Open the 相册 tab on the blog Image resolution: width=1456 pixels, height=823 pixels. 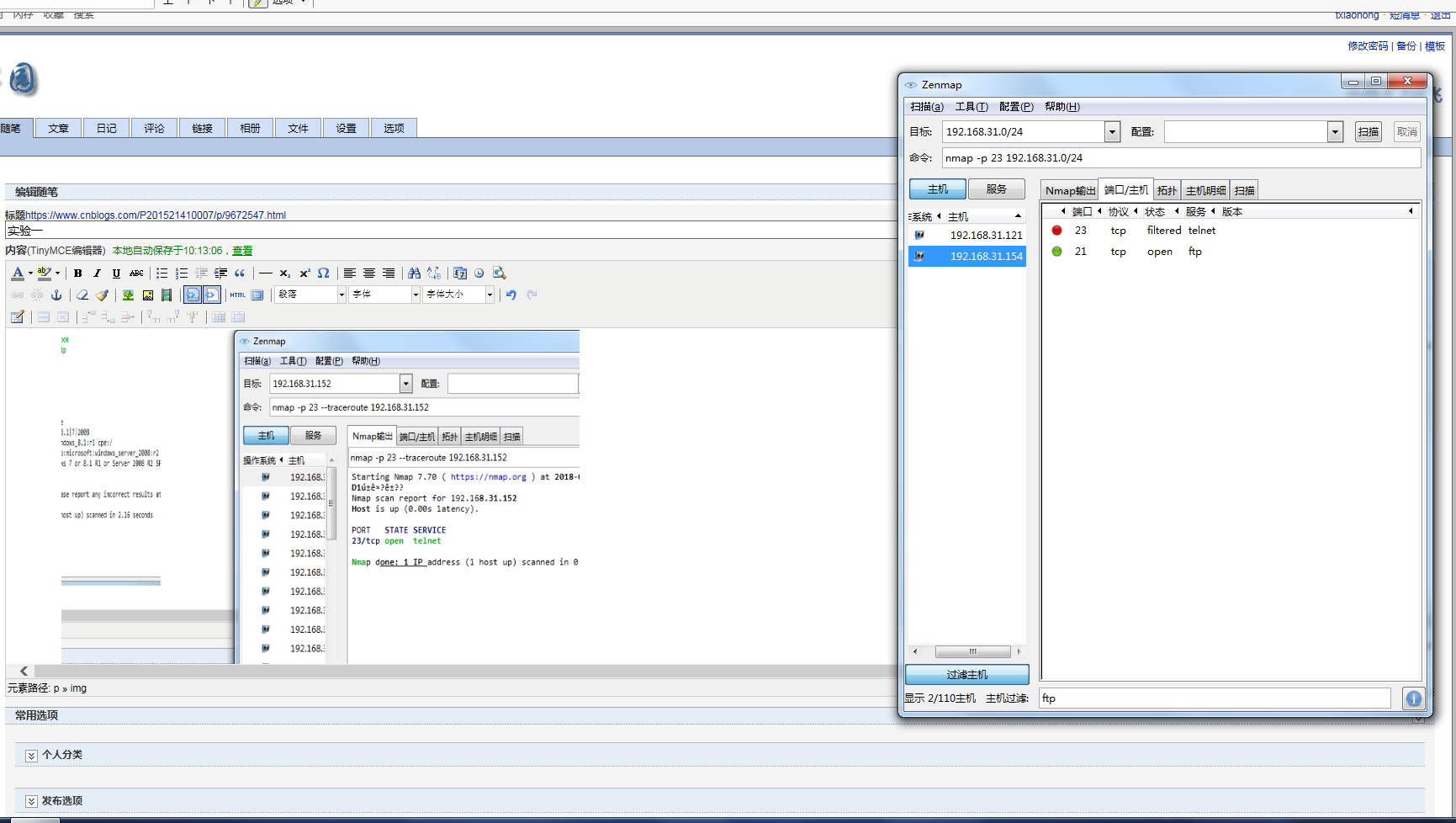pyautogui.click(x=250, y=128)
